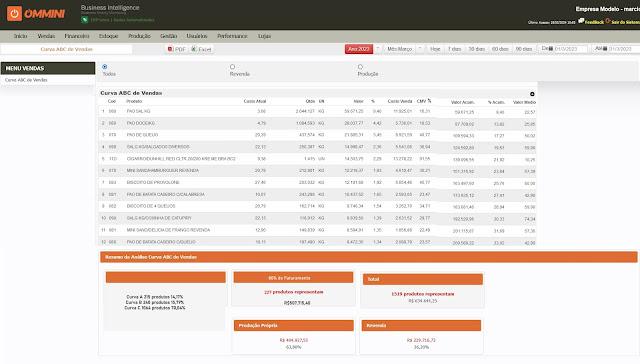Sort by the Valor Acum. column header
This screenshot has height=364, width=640.
coord(462,102)
